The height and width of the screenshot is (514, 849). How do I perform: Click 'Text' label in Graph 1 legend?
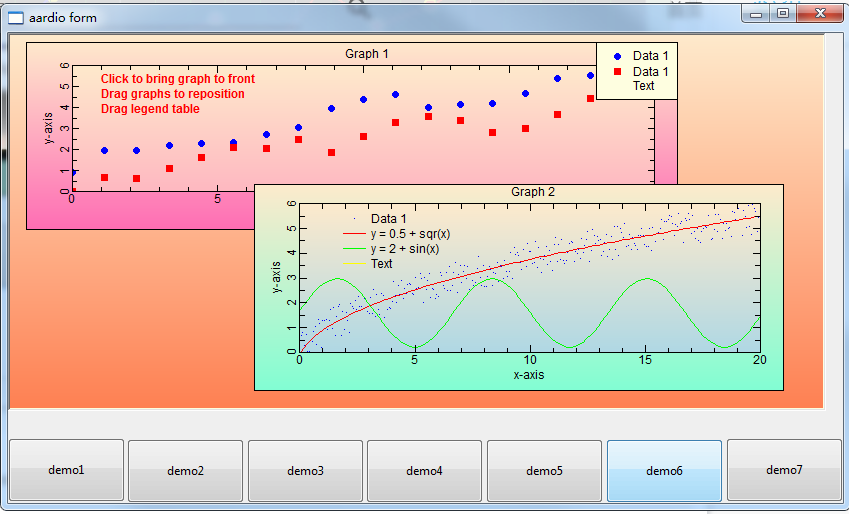tap(643, 86)
